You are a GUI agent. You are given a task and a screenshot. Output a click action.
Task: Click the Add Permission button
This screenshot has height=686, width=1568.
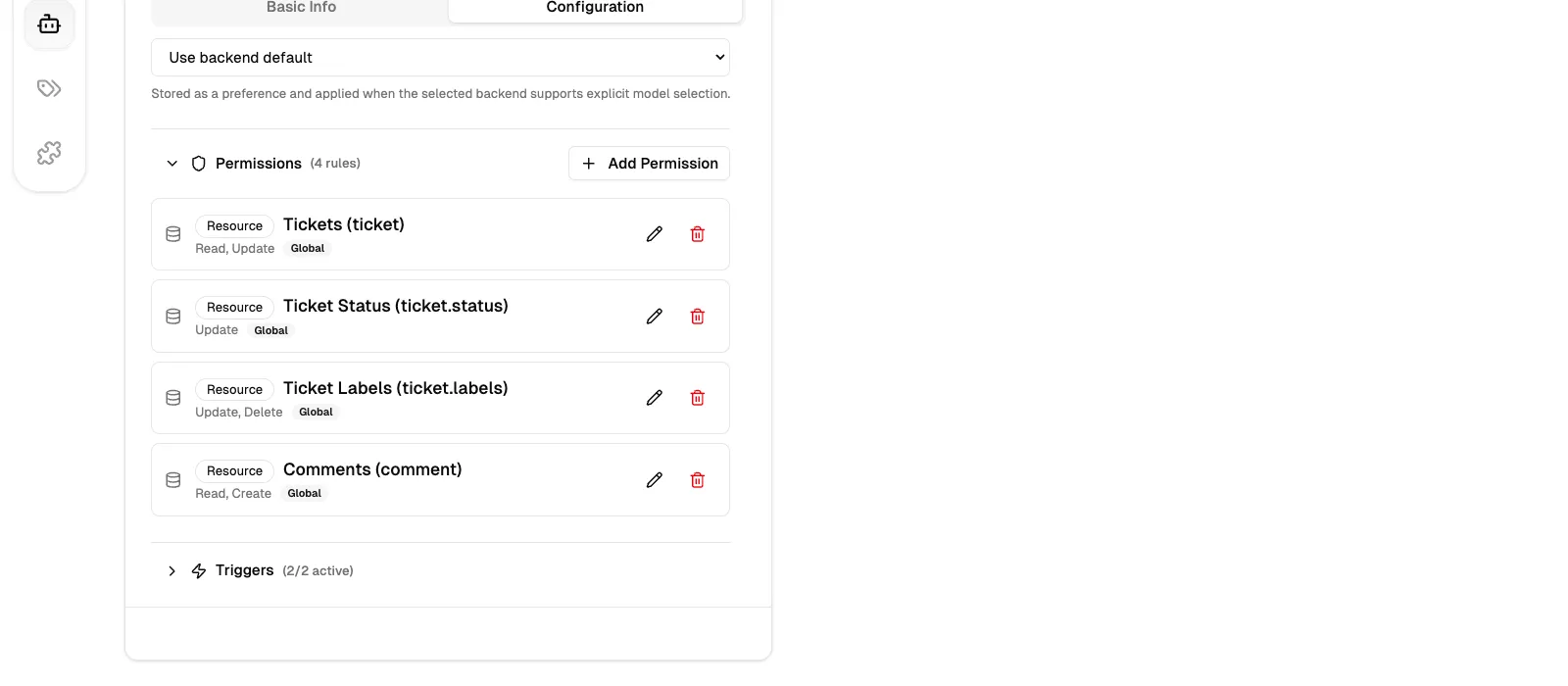click(x=649, y=164)
